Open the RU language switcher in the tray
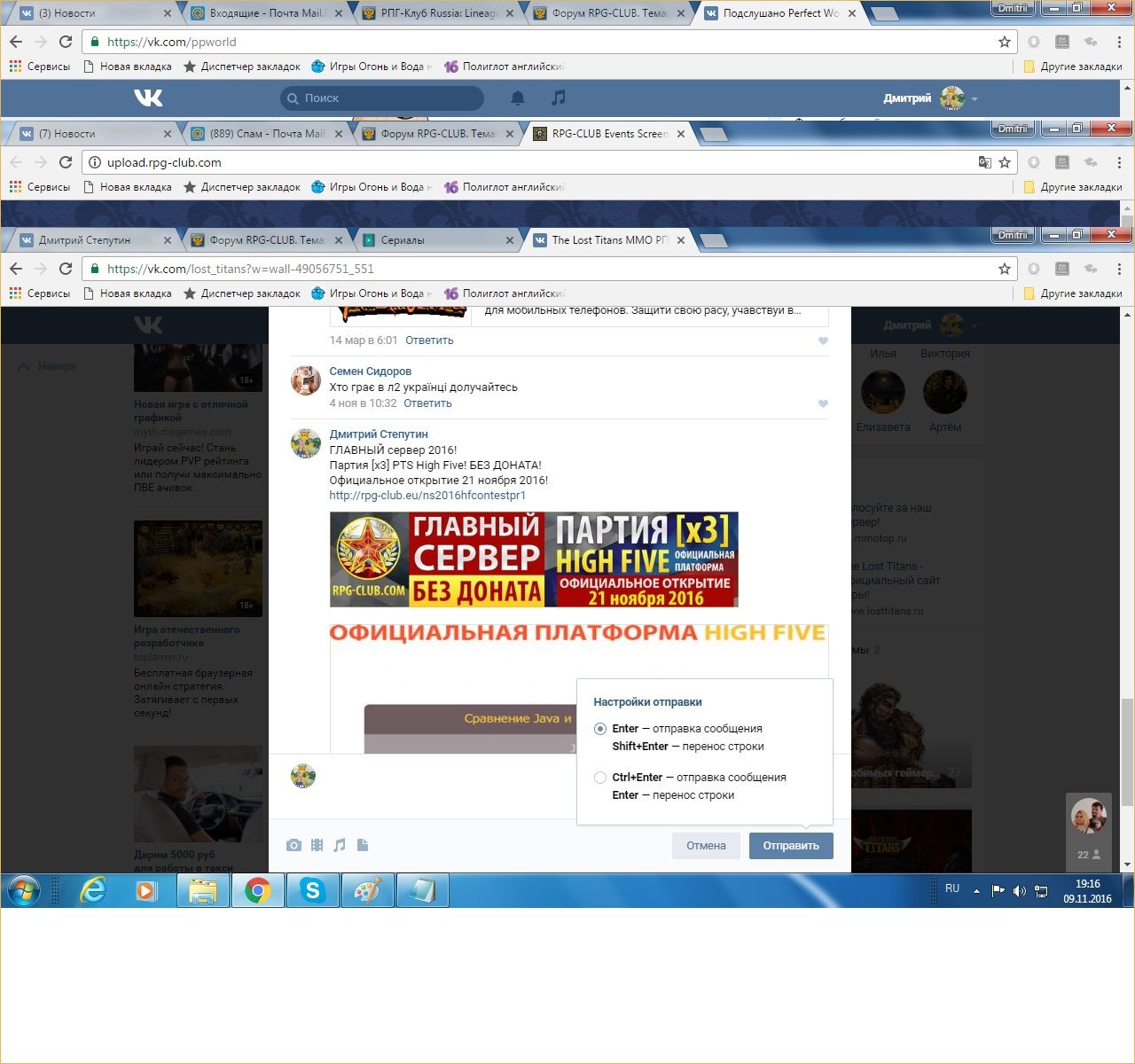The width and height of the screenshot is (1135, 1064). (952, 888)
